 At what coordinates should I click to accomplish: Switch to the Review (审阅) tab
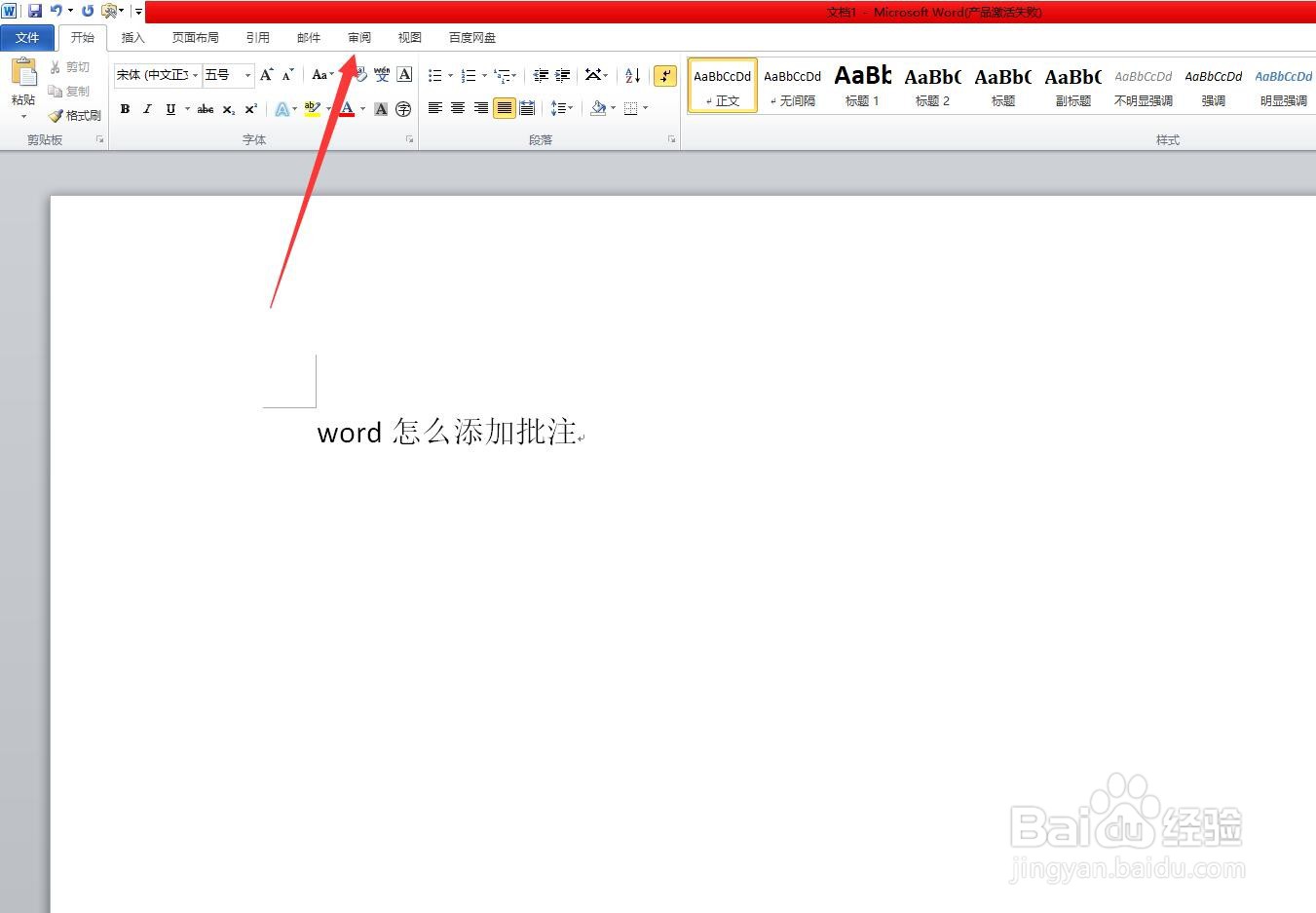(358, 38)
